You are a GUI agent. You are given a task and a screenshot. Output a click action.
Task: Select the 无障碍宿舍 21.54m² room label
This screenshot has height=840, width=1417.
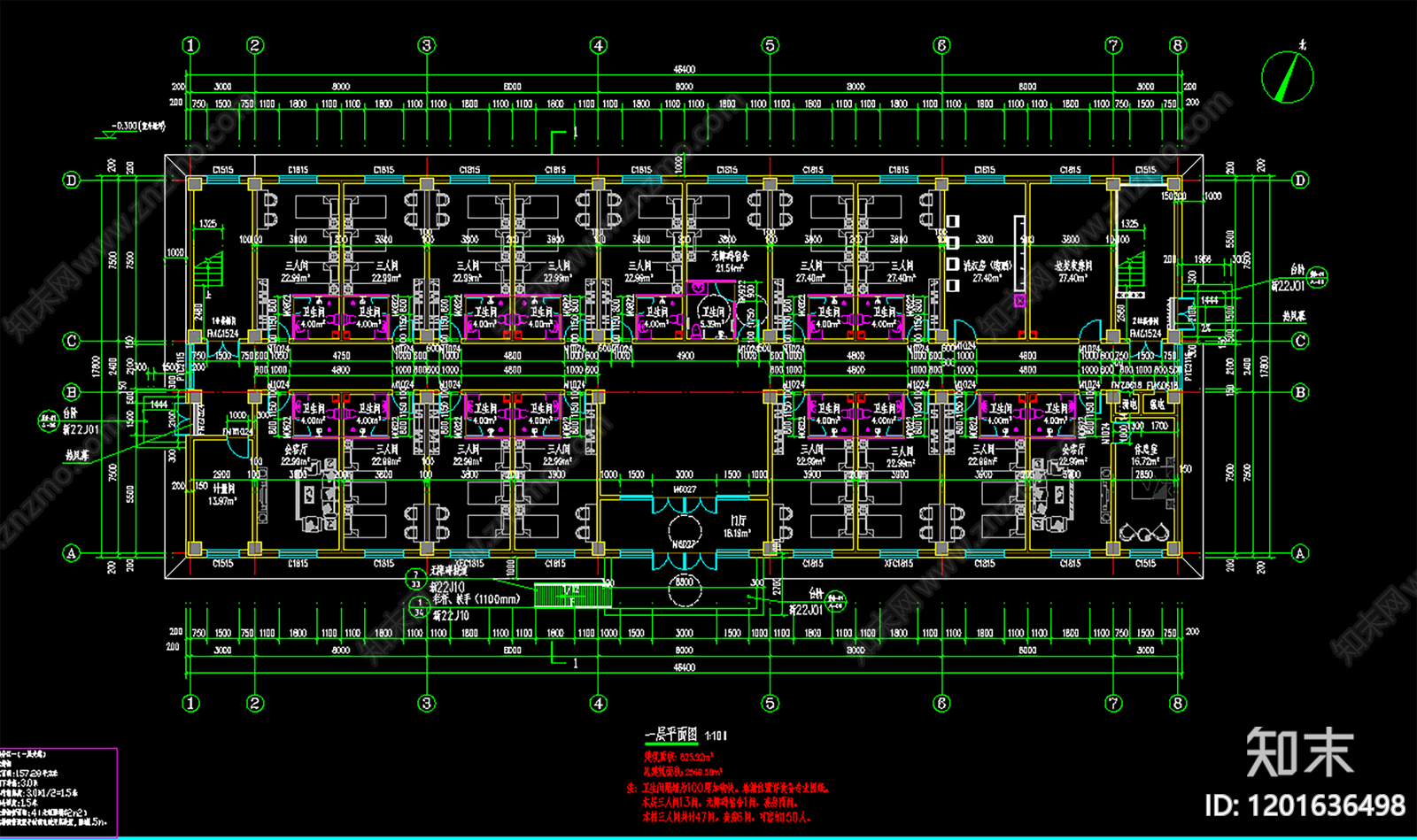coord(730,261)
